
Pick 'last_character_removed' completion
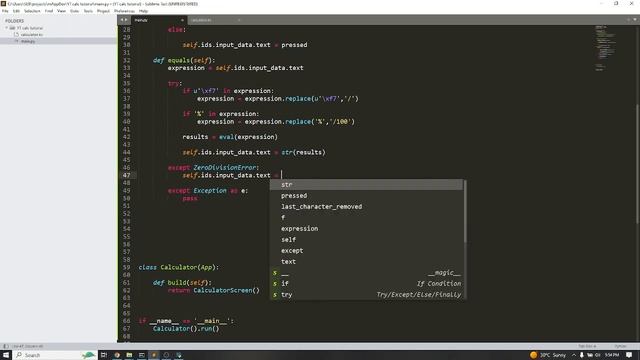click(367, 207)
